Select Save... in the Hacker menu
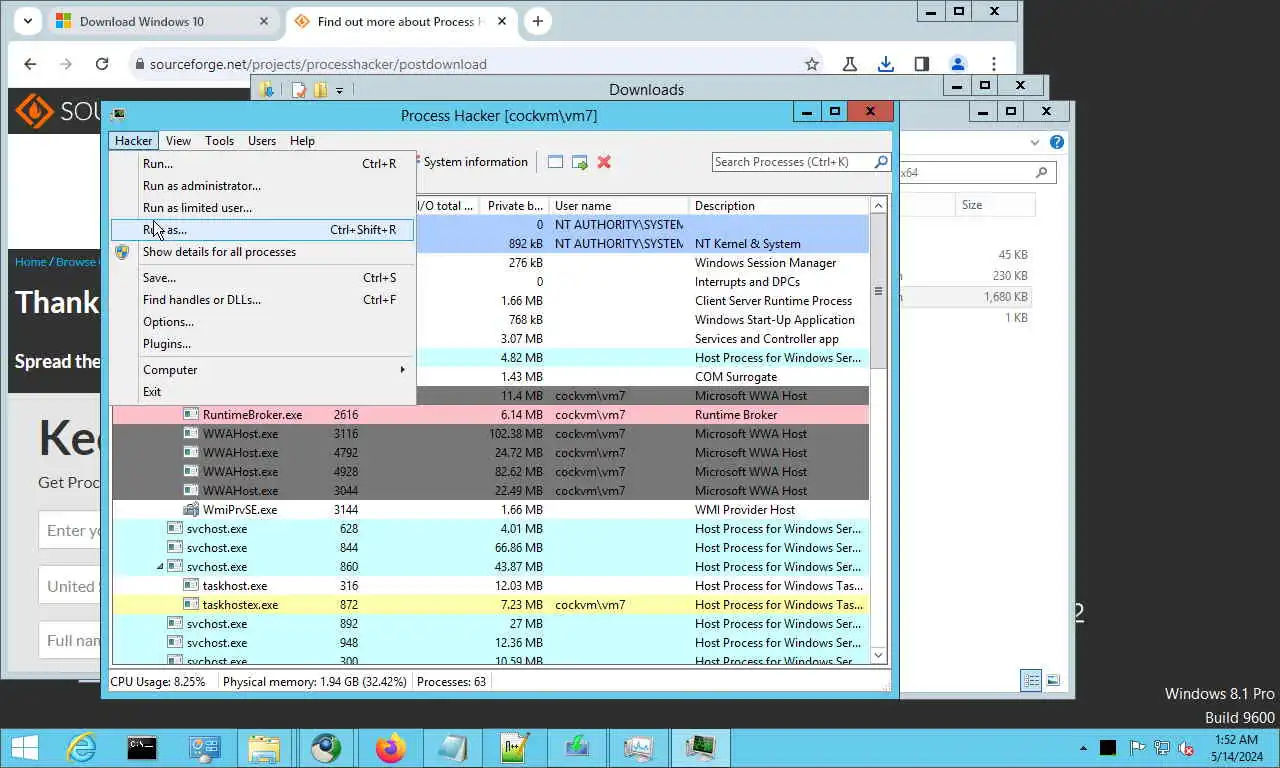Viewport: 1280px width, 768px height. (262, 278)
